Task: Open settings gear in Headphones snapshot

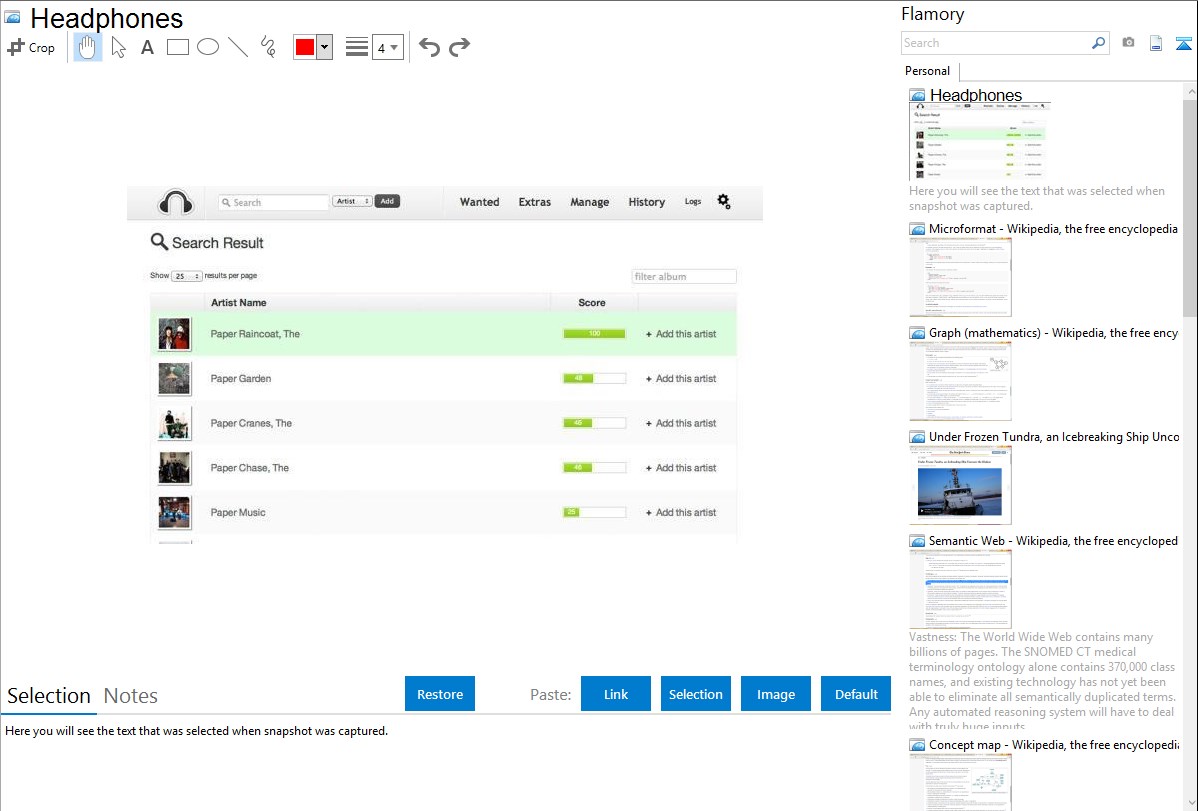Action: (724, 201)
